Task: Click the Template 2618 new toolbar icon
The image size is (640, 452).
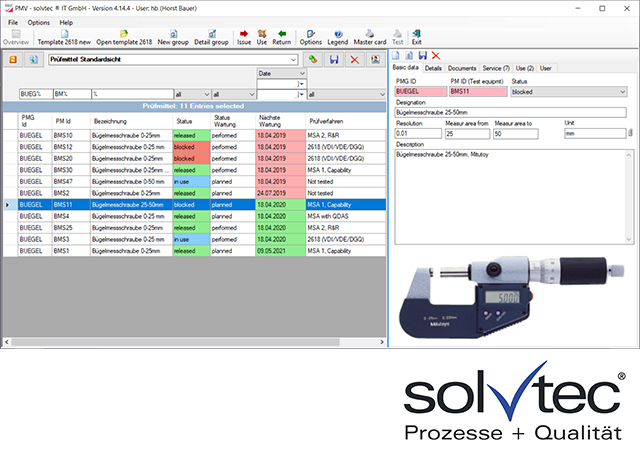Action: (x=63, y=38)
